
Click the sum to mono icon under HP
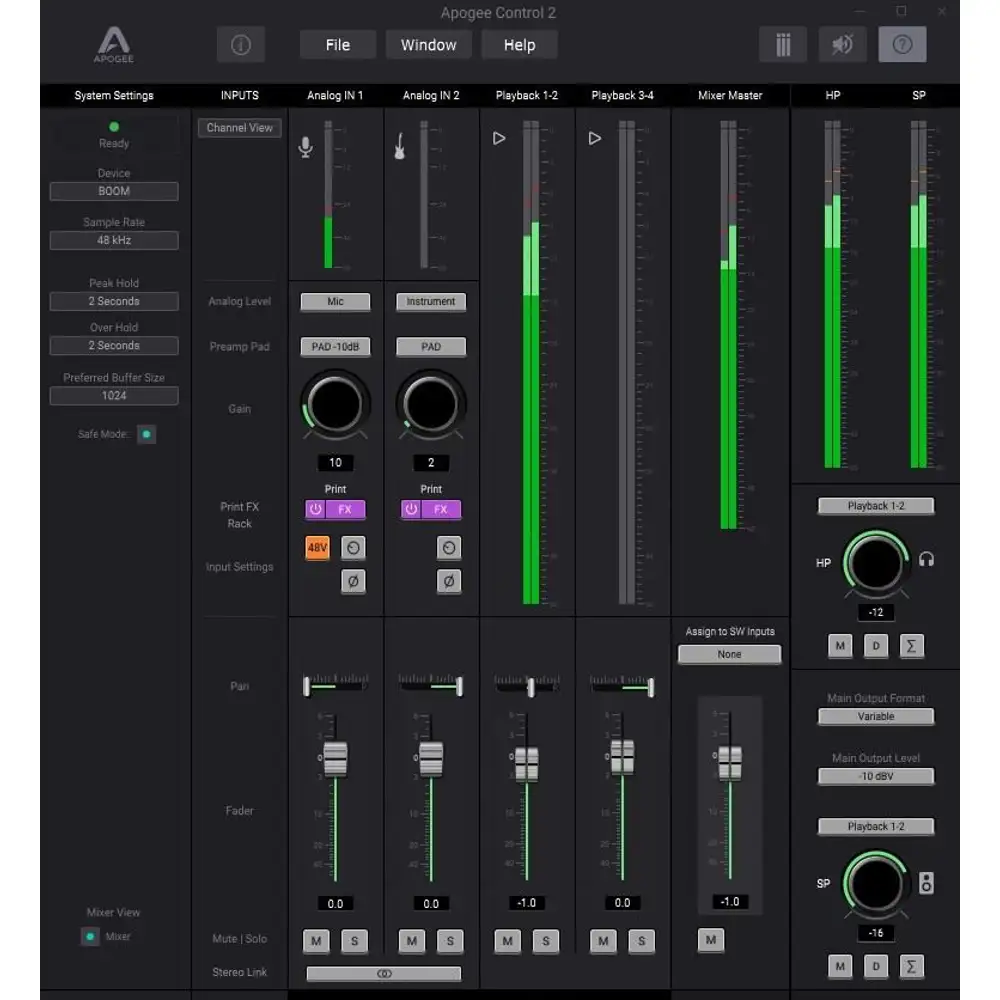coord(911,646)
